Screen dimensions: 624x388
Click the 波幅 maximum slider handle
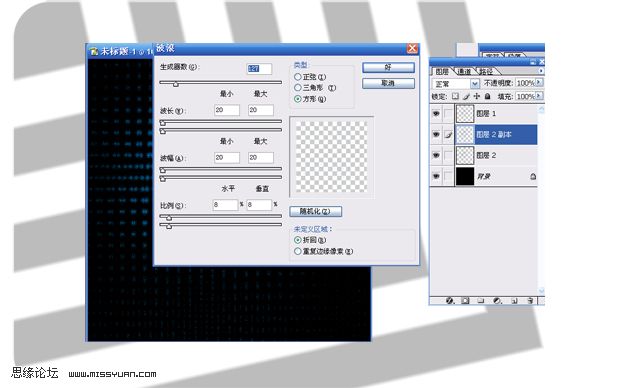(163, 179)
